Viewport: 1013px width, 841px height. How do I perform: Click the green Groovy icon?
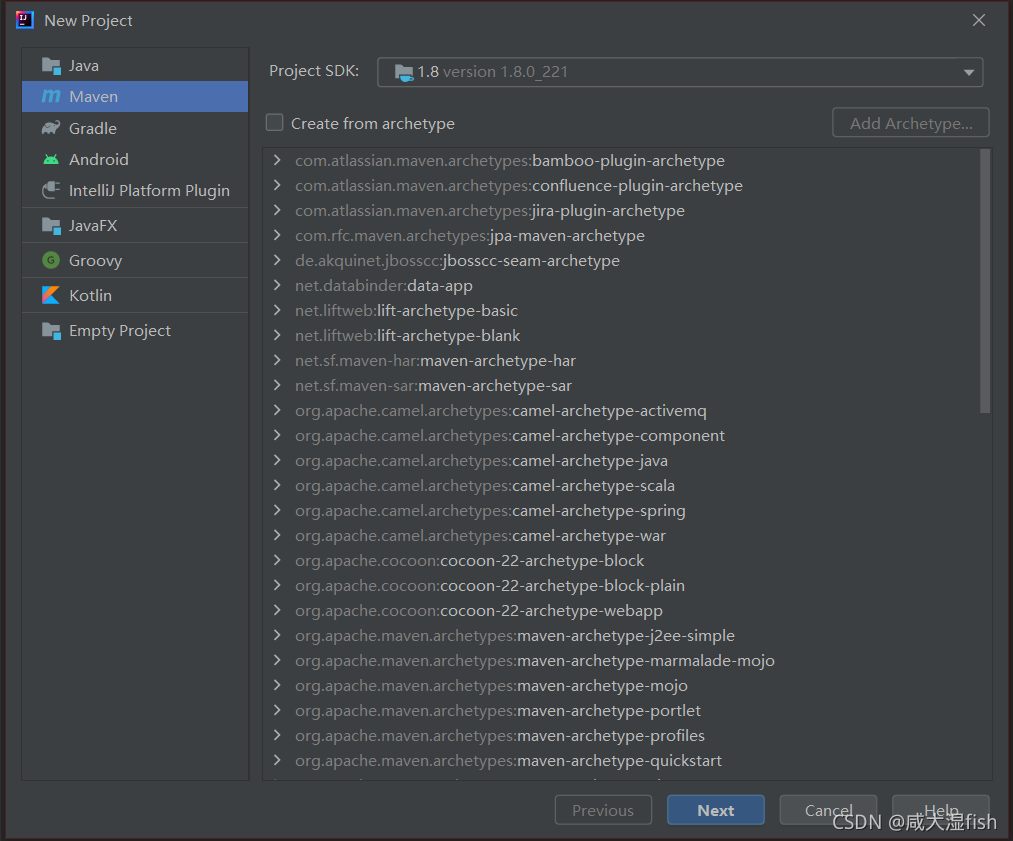(x=51, y=260)
